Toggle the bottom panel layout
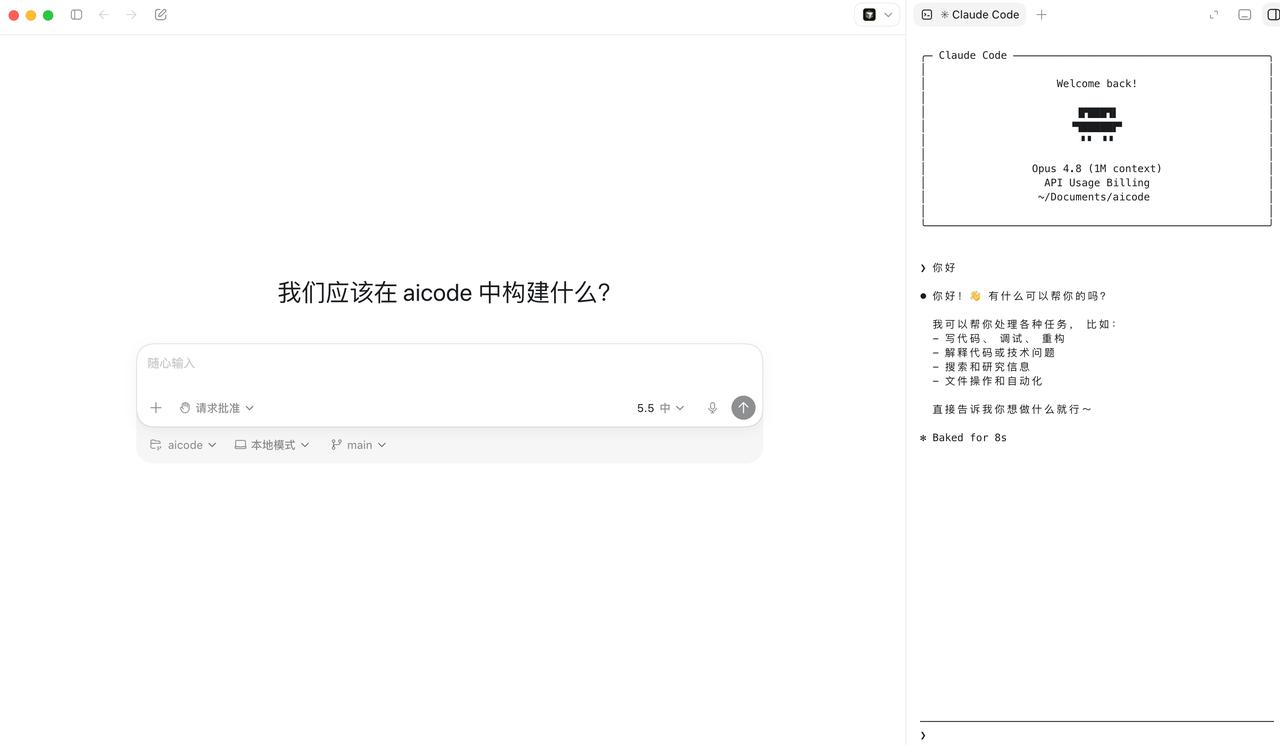 coord(1244,15)
